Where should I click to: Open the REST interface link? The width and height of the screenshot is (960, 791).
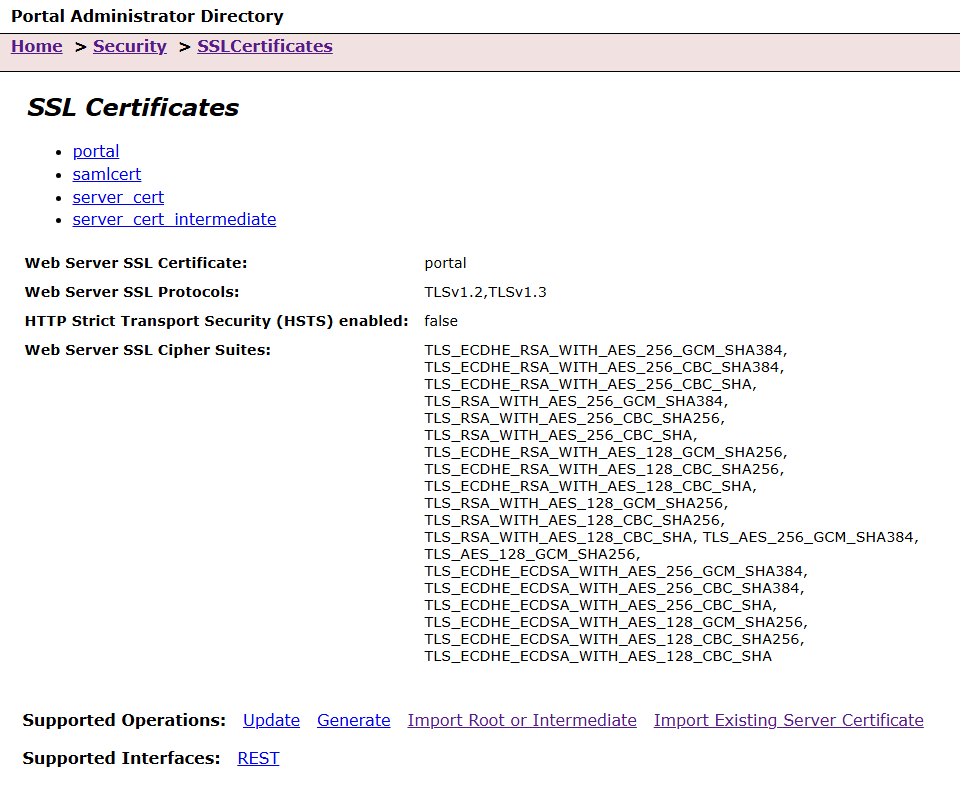[x=258, y=758]
